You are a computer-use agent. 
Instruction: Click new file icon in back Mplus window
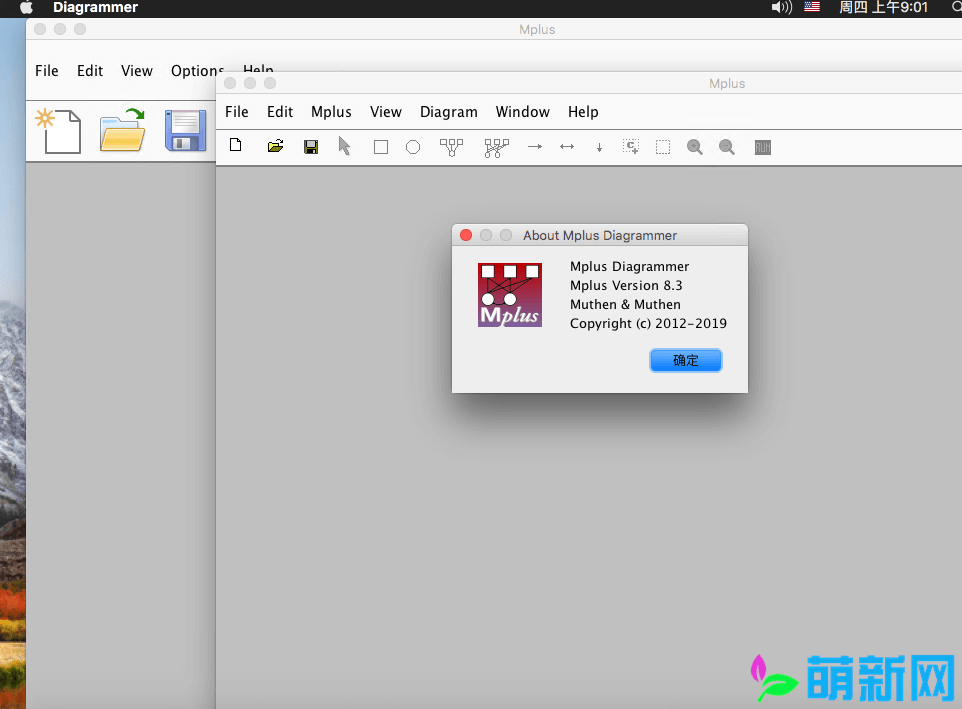pos(58,131)
